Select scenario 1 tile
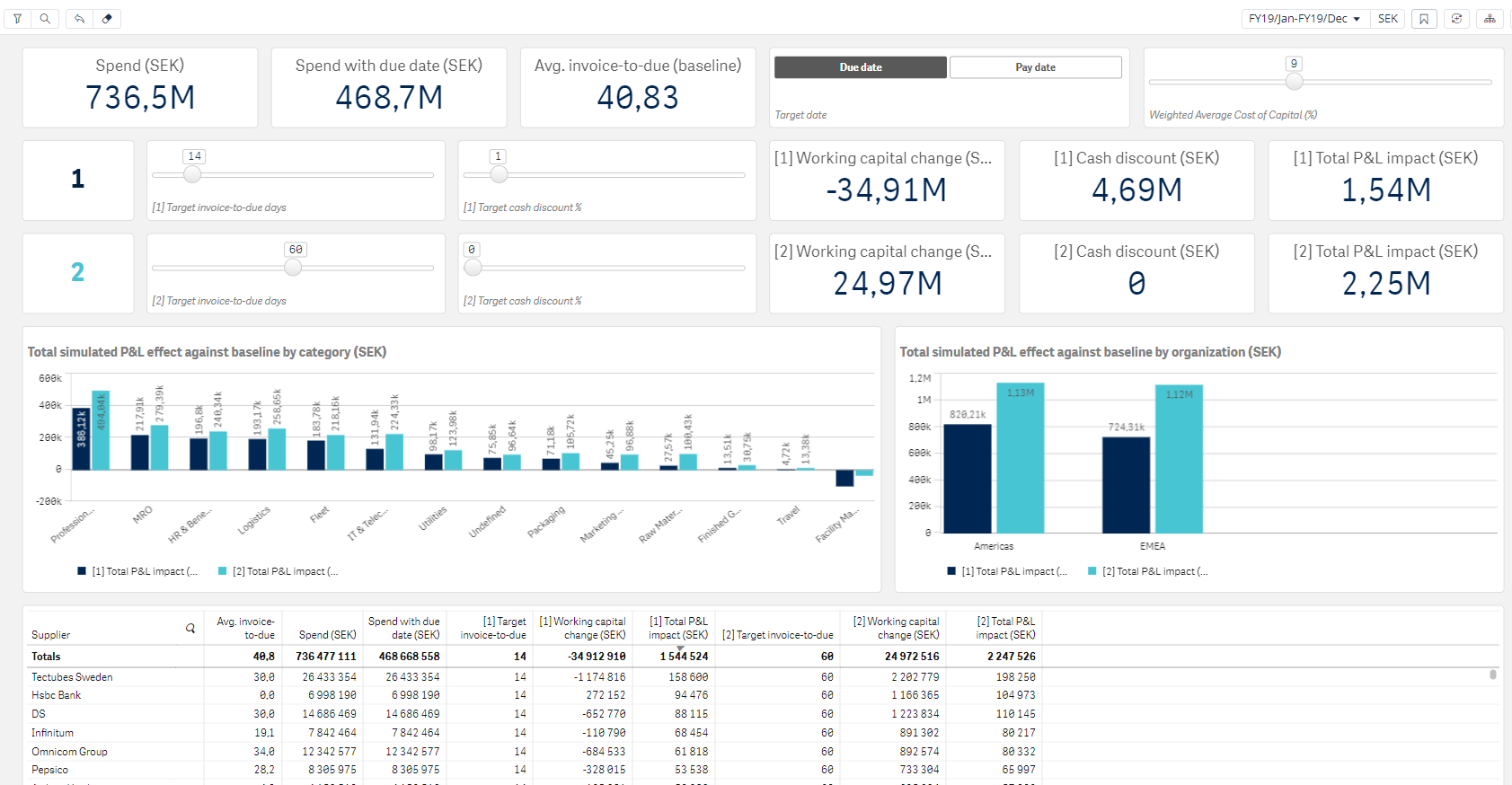 tap(78, 180)
